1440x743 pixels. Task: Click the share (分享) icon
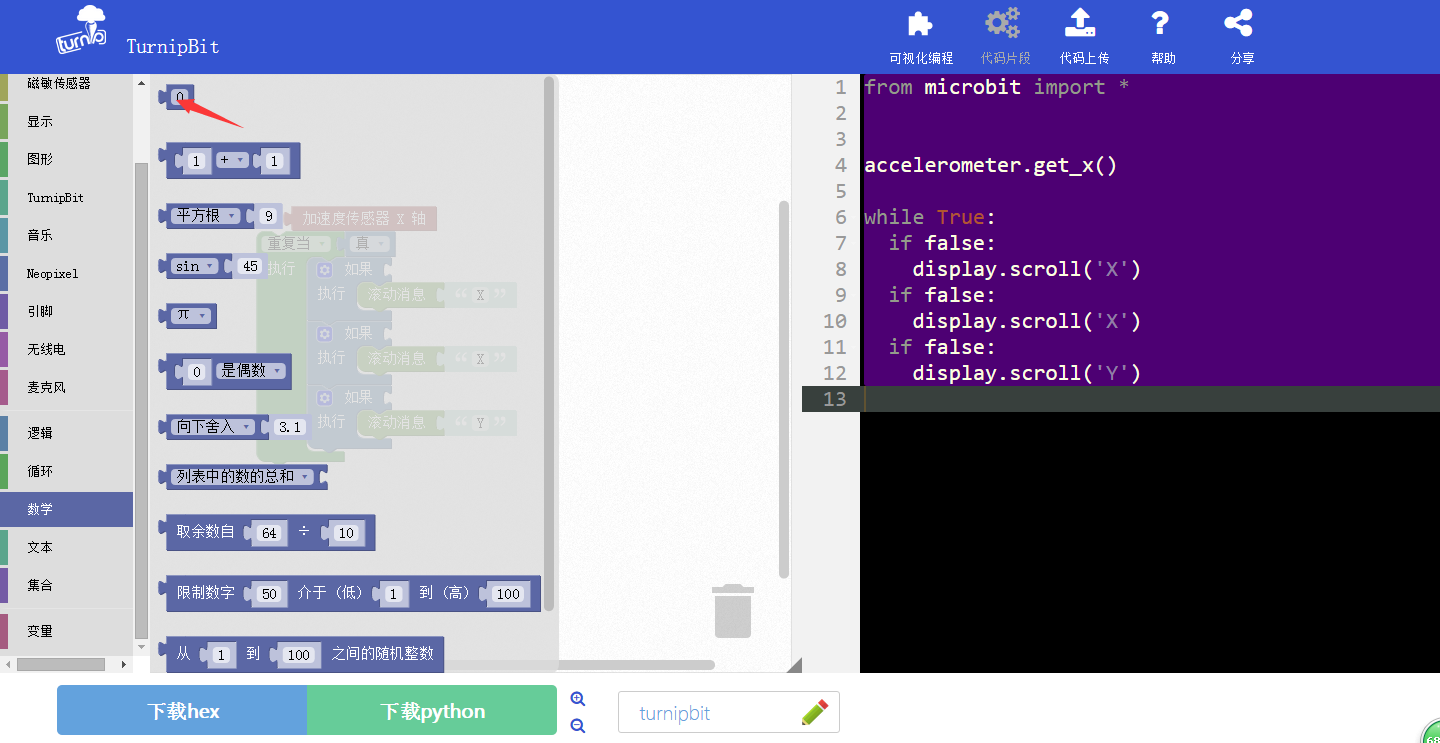pyautogui.click(x=1238, y=23)
